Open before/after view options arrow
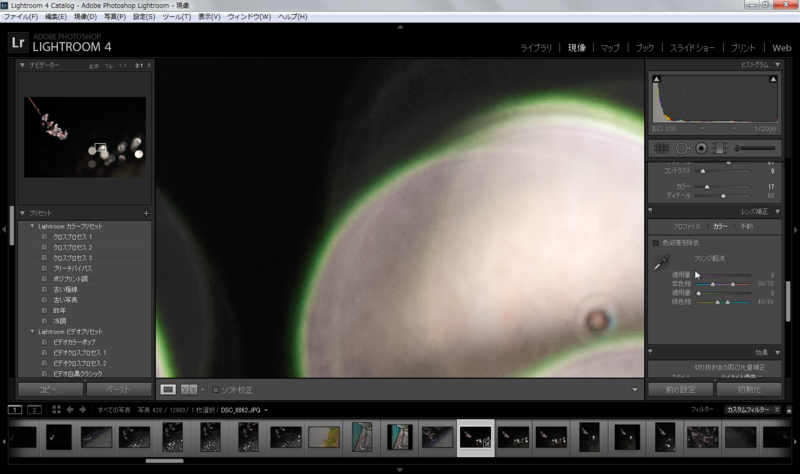 pos(203,390)
